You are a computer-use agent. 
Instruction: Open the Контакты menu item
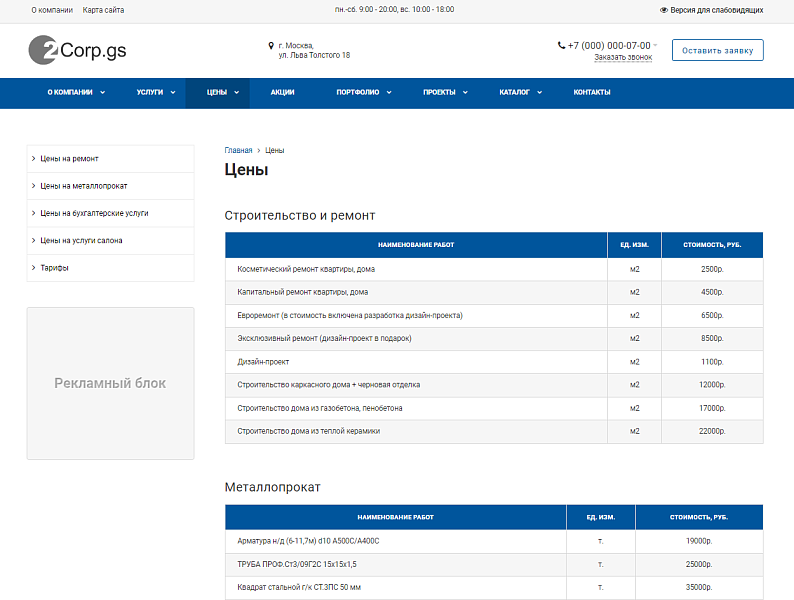point(591,93)
